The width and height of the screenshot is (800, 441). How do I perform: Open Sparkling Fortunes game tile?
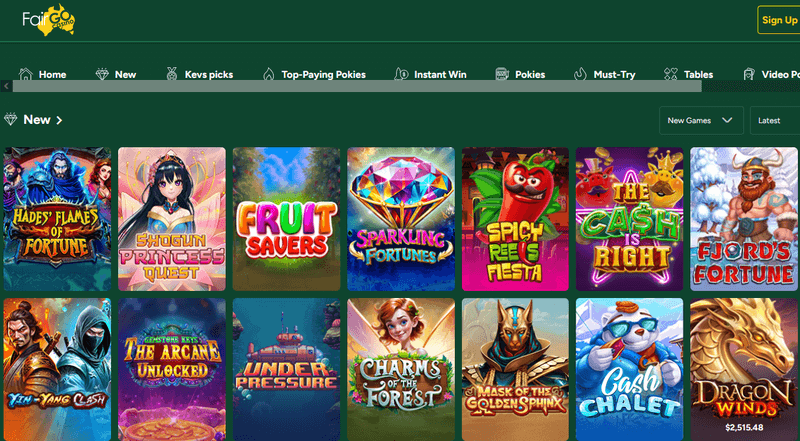401,219
